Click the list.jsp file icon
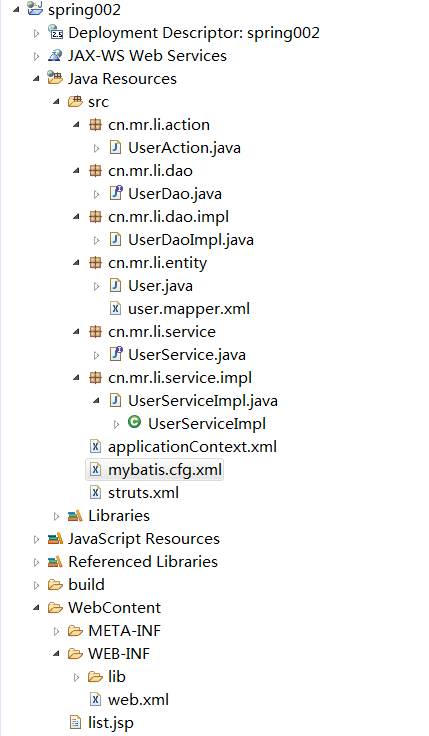This screenshot has height=736, width=429. (x=75, y=722)
